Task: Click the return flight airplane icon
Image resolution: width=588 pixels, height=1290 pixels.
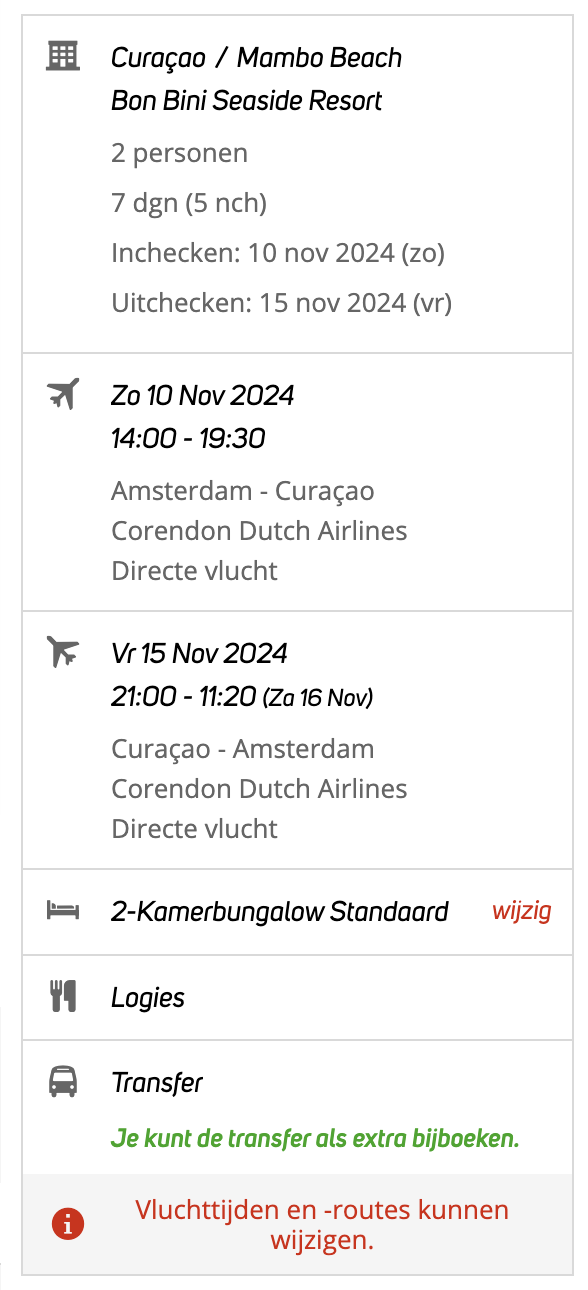Action: (63, 652)
